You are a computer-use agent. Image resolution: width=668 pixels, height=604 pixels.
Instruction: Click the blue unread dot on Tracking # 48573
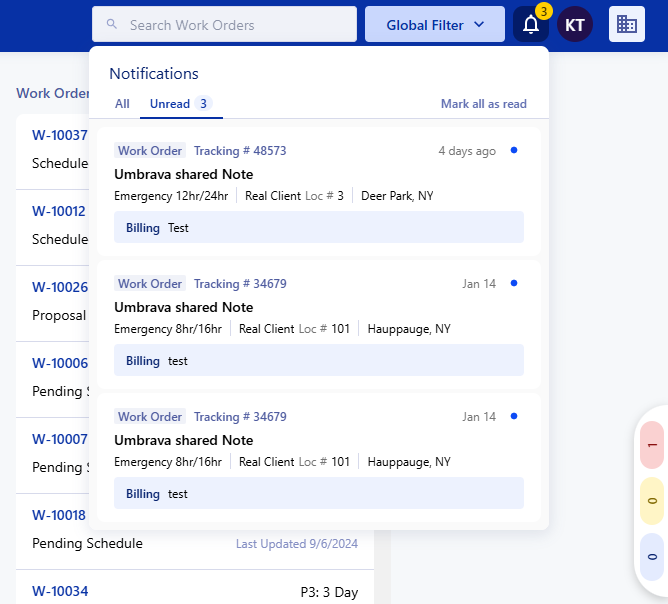(514, 150)
